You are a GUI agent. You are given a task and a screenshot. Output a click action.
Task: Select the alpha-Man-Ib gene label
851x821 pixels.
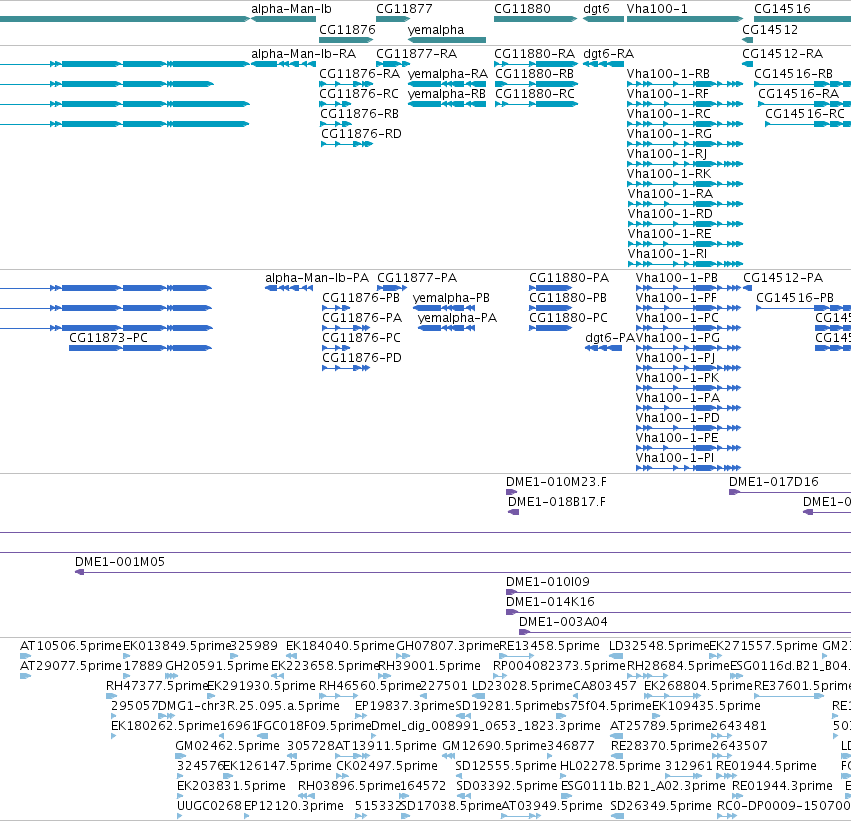click(x=291, y=9)
